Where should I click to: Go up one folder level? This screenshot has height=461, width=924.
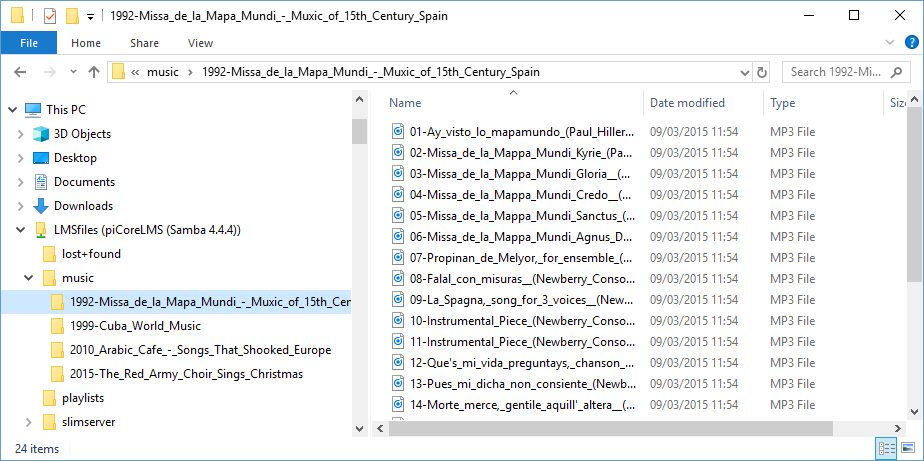(94, 72)
